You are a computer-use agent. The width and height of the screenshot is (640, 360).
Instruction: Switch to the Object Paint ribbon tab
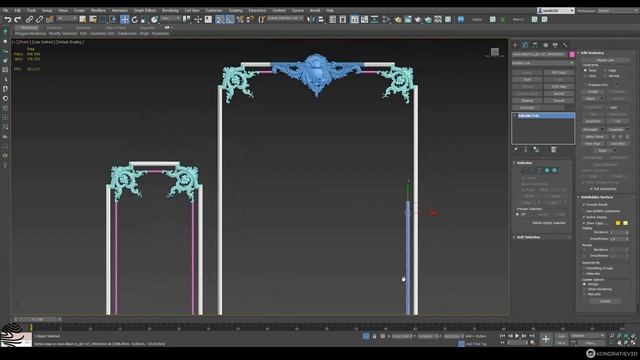pyautogui.click(x=116, y=28)
